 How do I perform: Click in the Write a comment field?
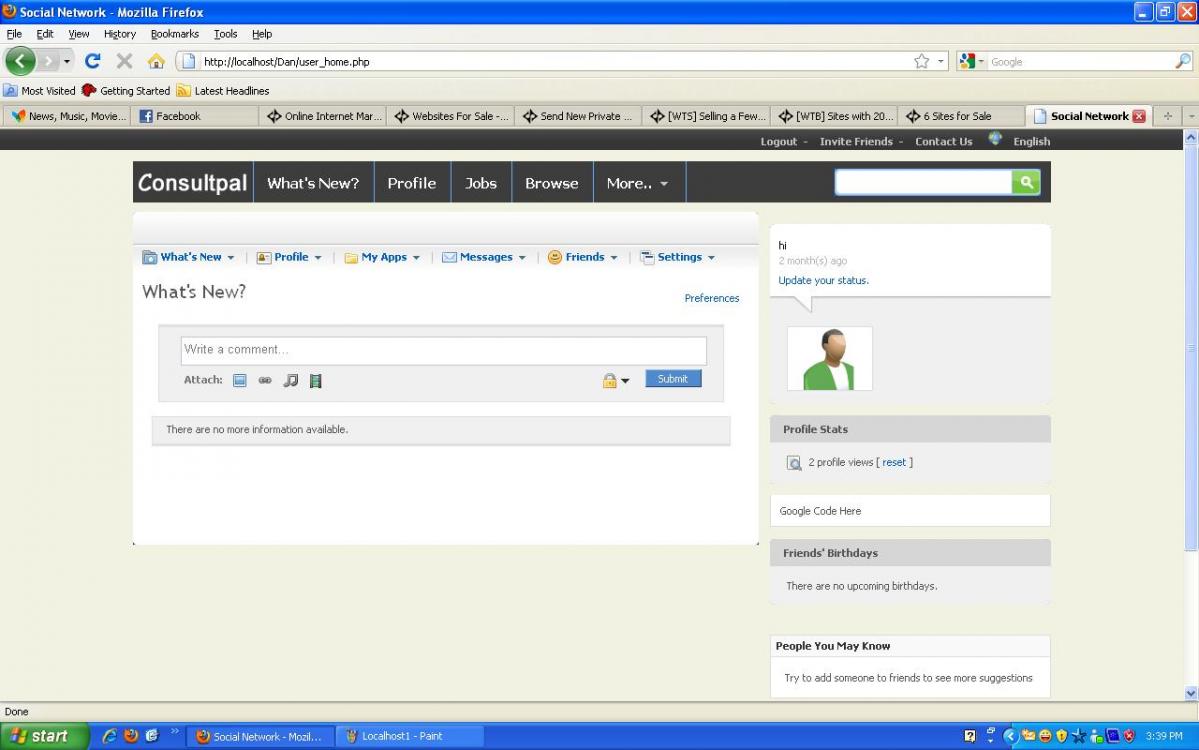pos(444,350)
